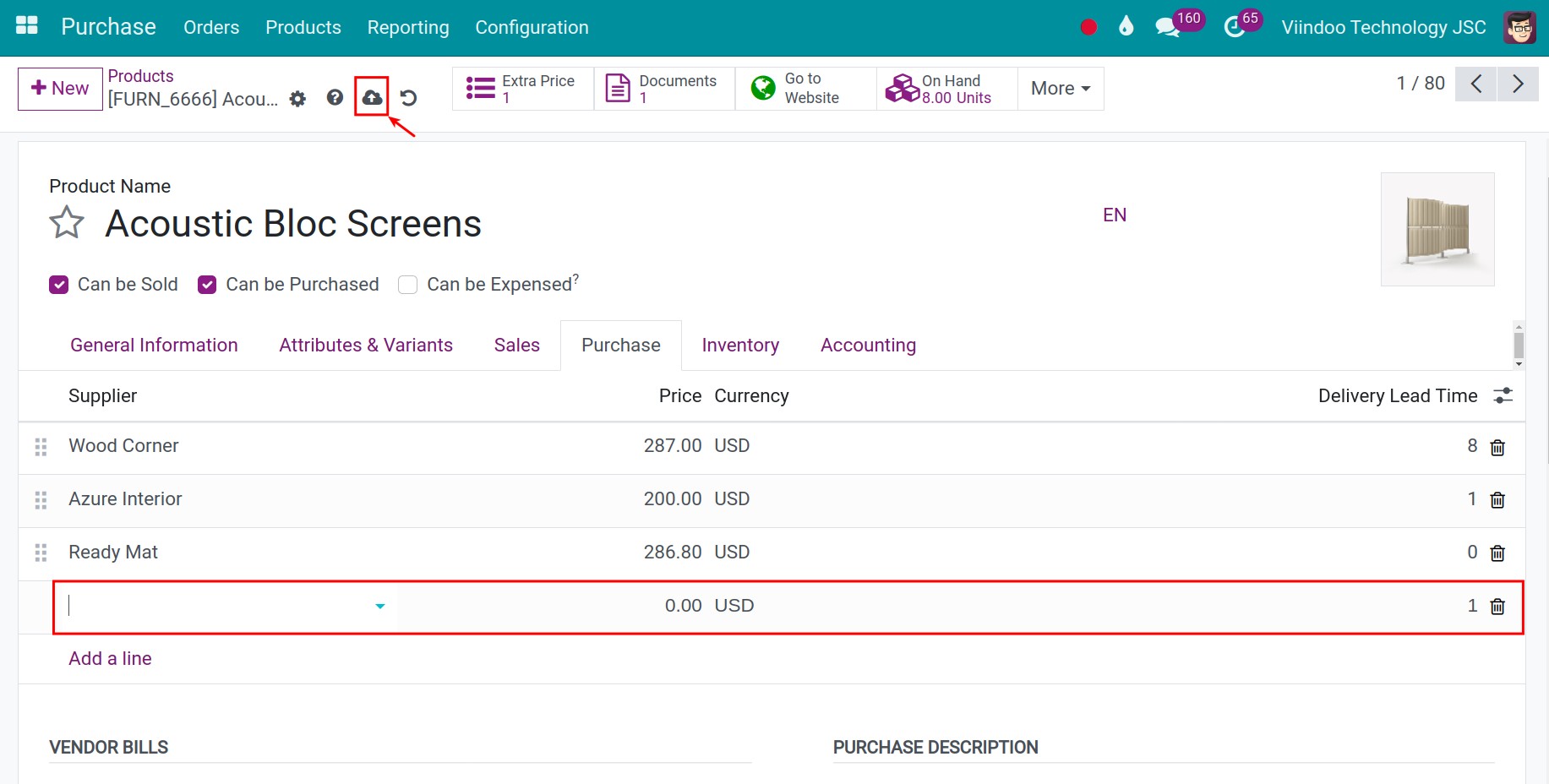Switch to Inventory tab
Image resolution: width=1549 pixels, height=784 pixels.
click(x=740, y=345)
